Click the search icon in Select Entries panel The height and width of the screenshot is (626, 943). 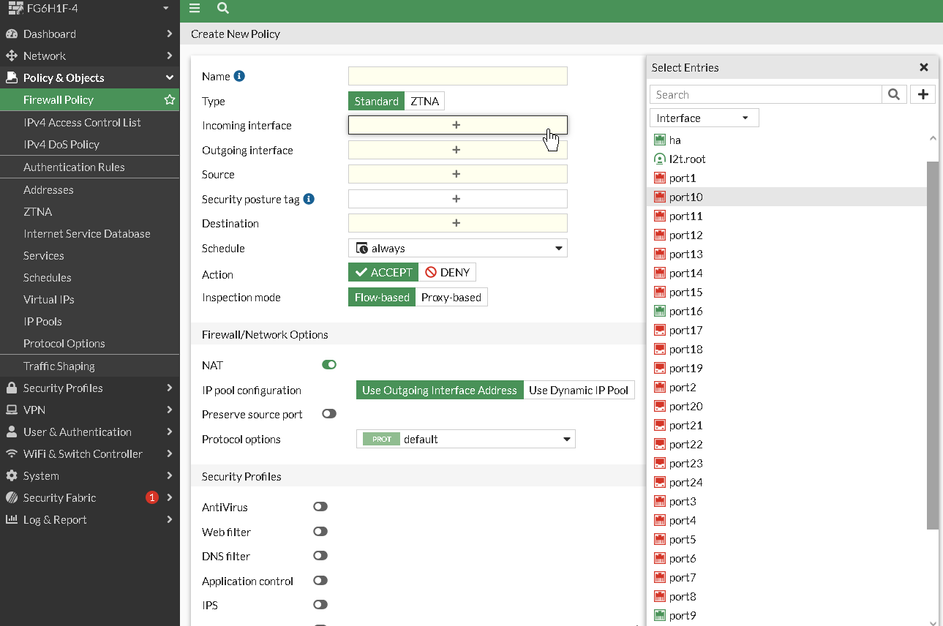tap(894, 94)
